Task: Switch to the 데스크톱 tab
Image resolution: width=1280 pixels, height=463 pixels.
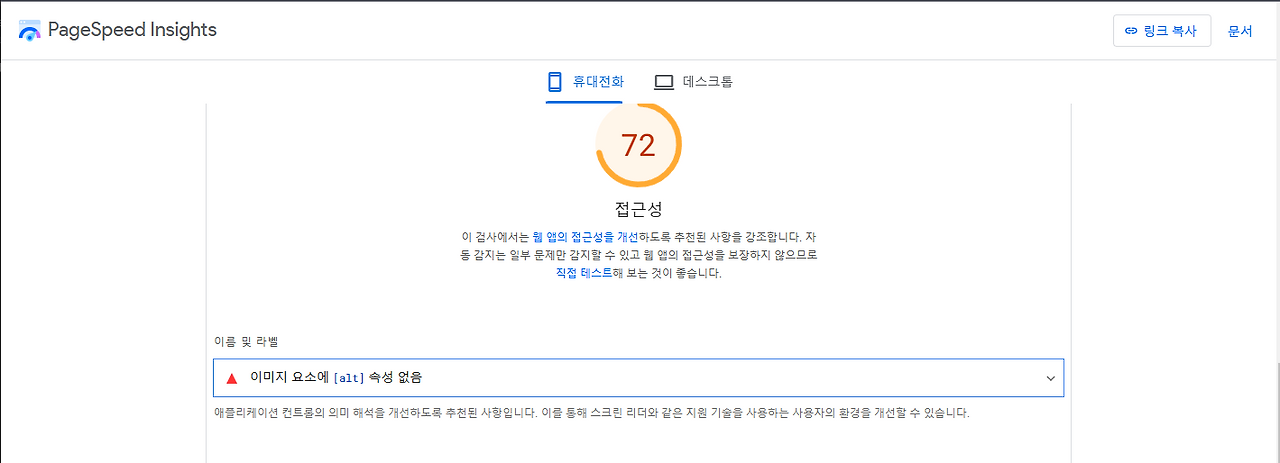Action: (693, 82)
